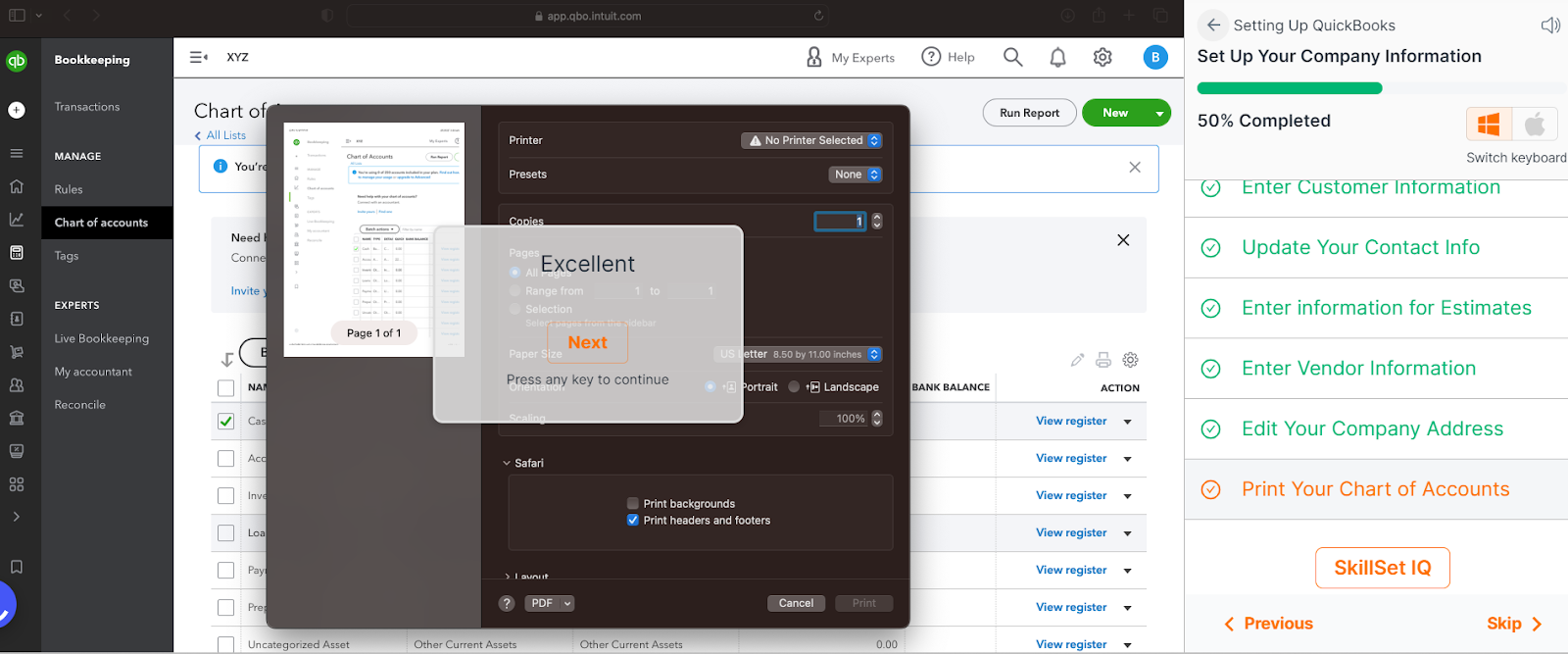Click the green 50% progress bar
Viewport: 1568px width, 654px height.
(1290, 88)
